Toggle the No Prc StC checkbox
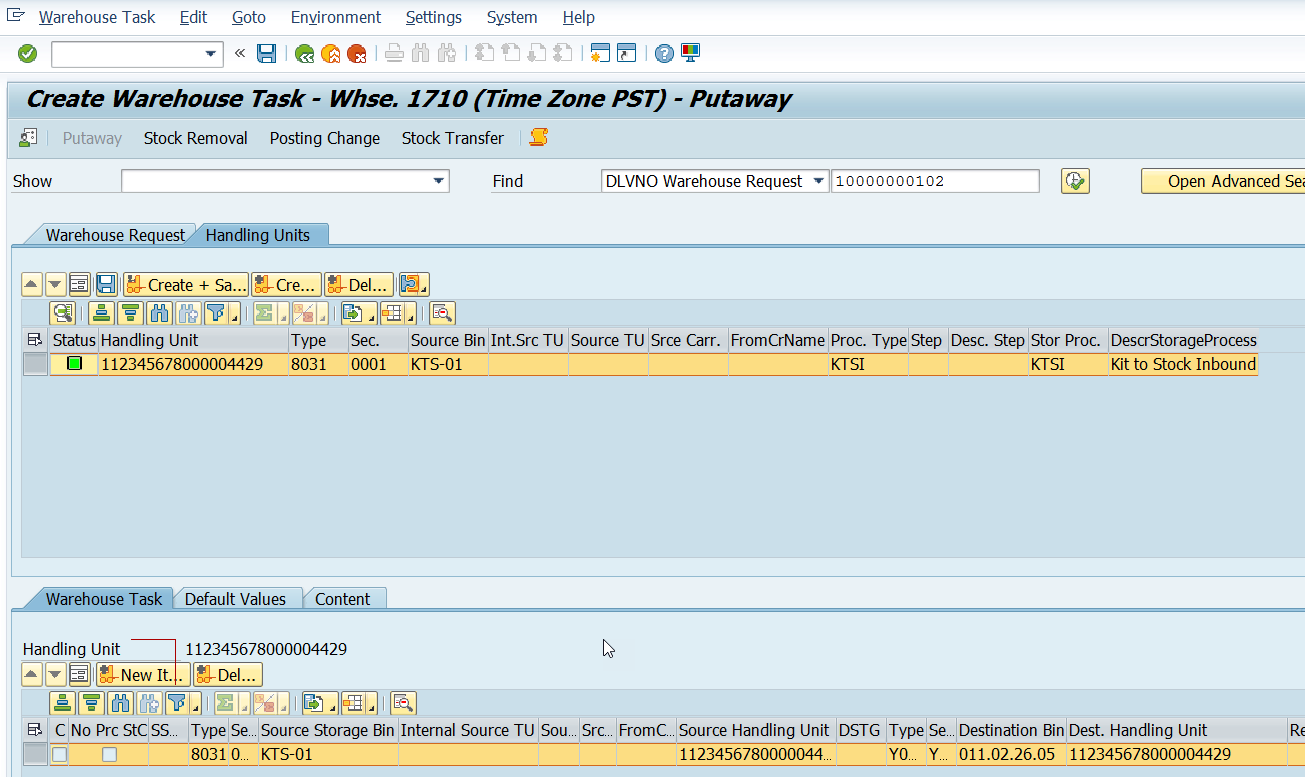 pyautogui.click(x=109, y=755)
